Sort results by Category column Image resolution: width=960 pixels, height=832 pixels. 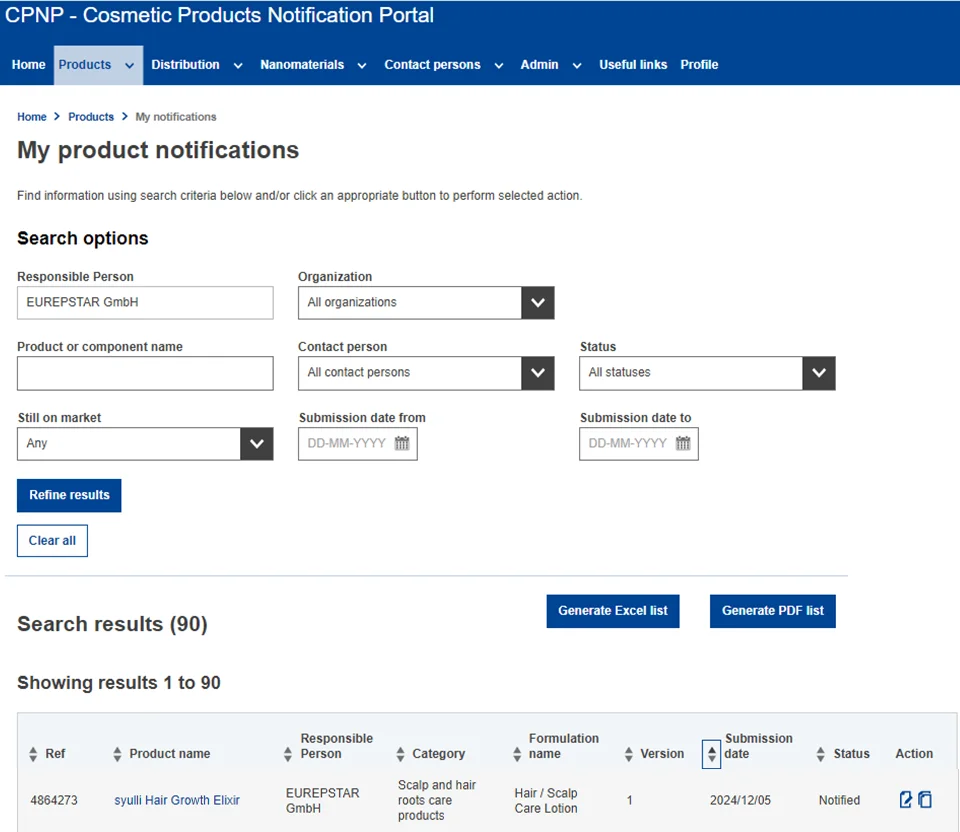(401, 754)
